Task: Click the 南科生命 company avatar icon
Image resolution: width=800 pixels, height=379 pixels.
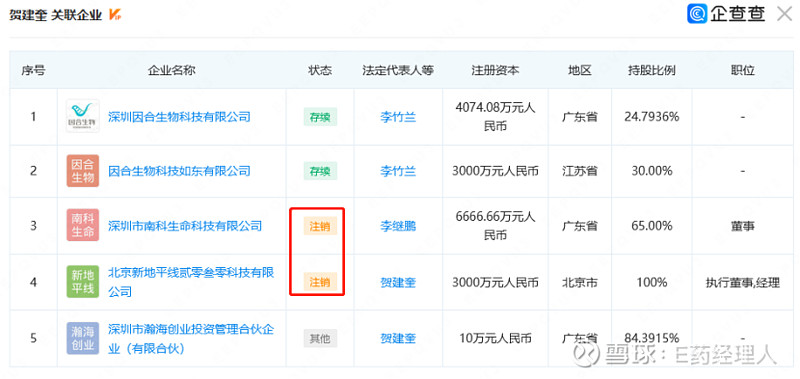Action: pos(83,225)
